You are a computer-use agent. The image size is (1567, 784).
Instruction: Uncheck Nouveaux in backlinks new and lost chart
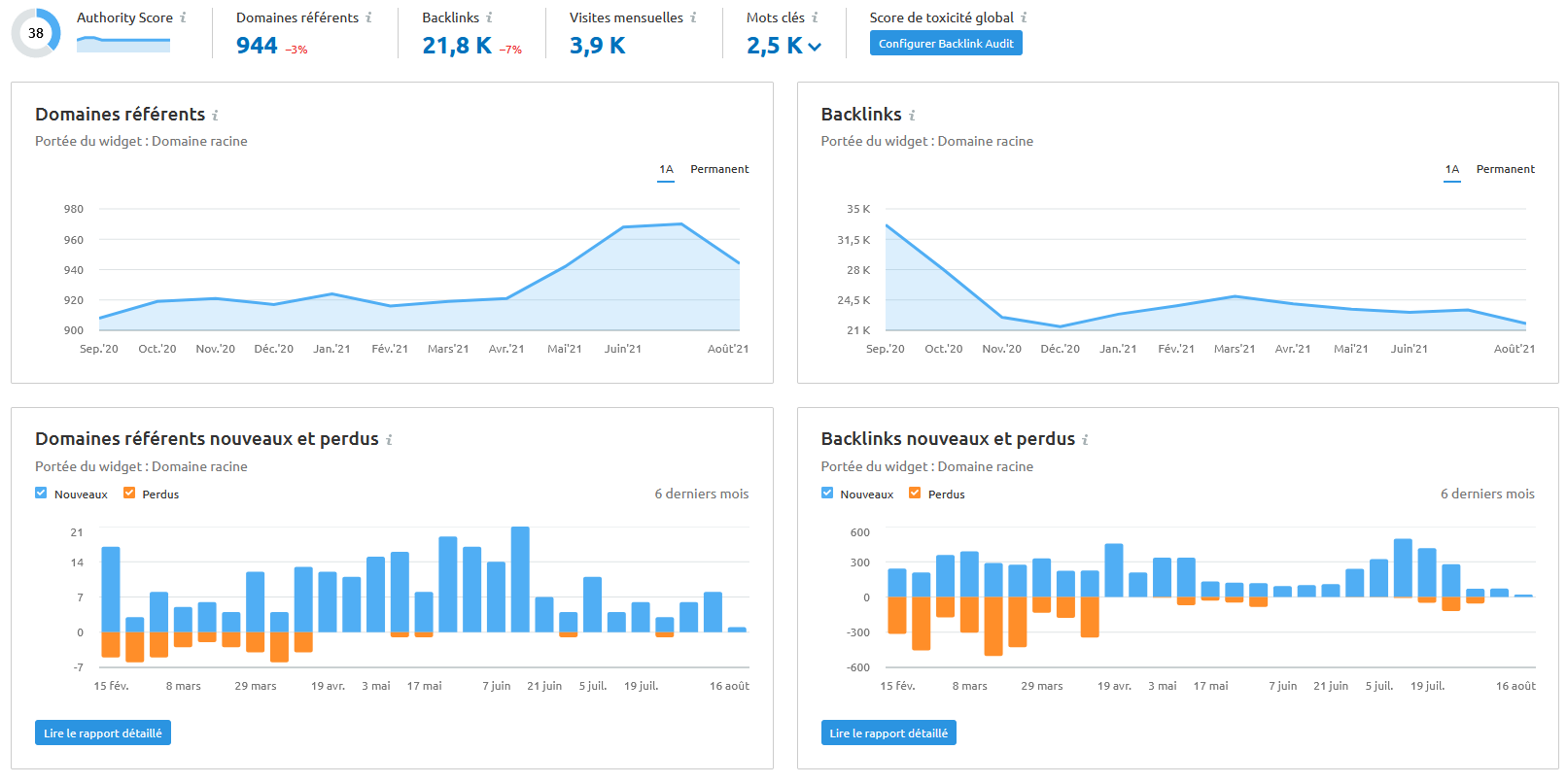coord(827,493)
